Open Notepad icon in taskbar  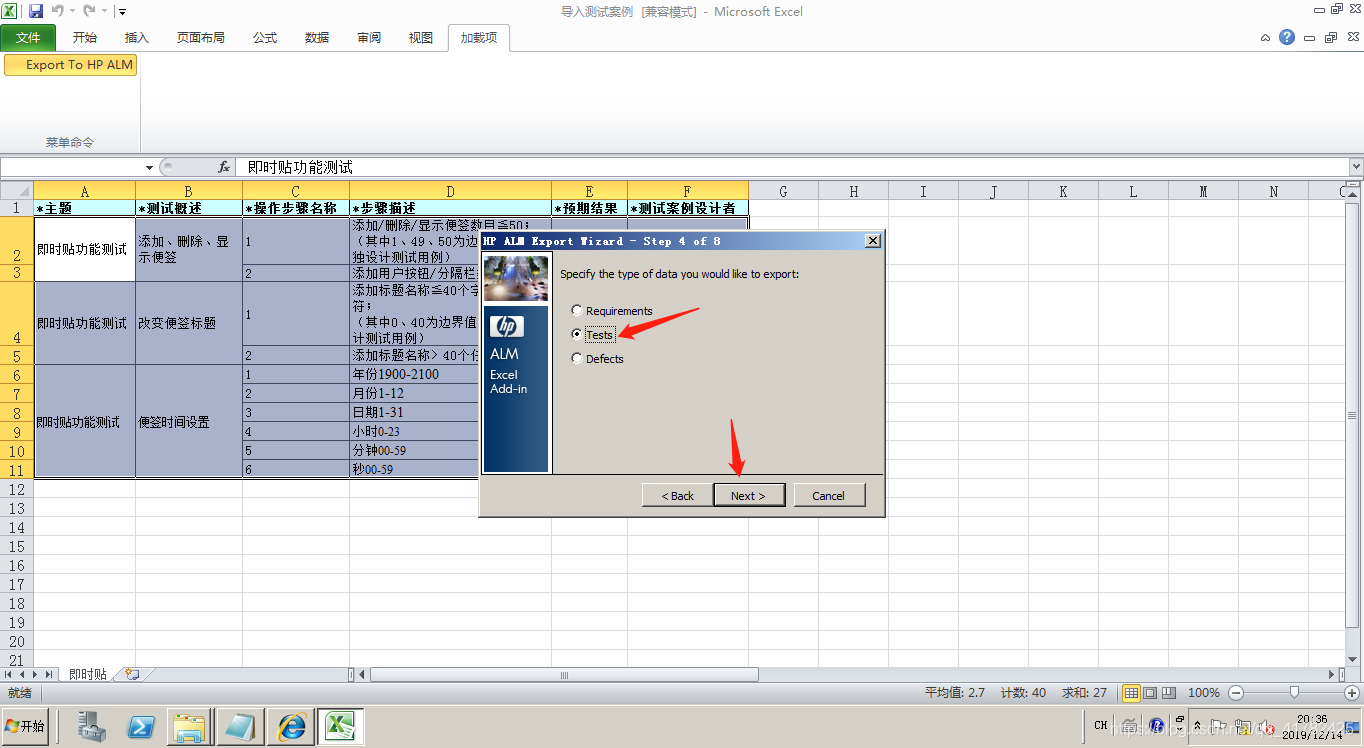pos(239,727)
